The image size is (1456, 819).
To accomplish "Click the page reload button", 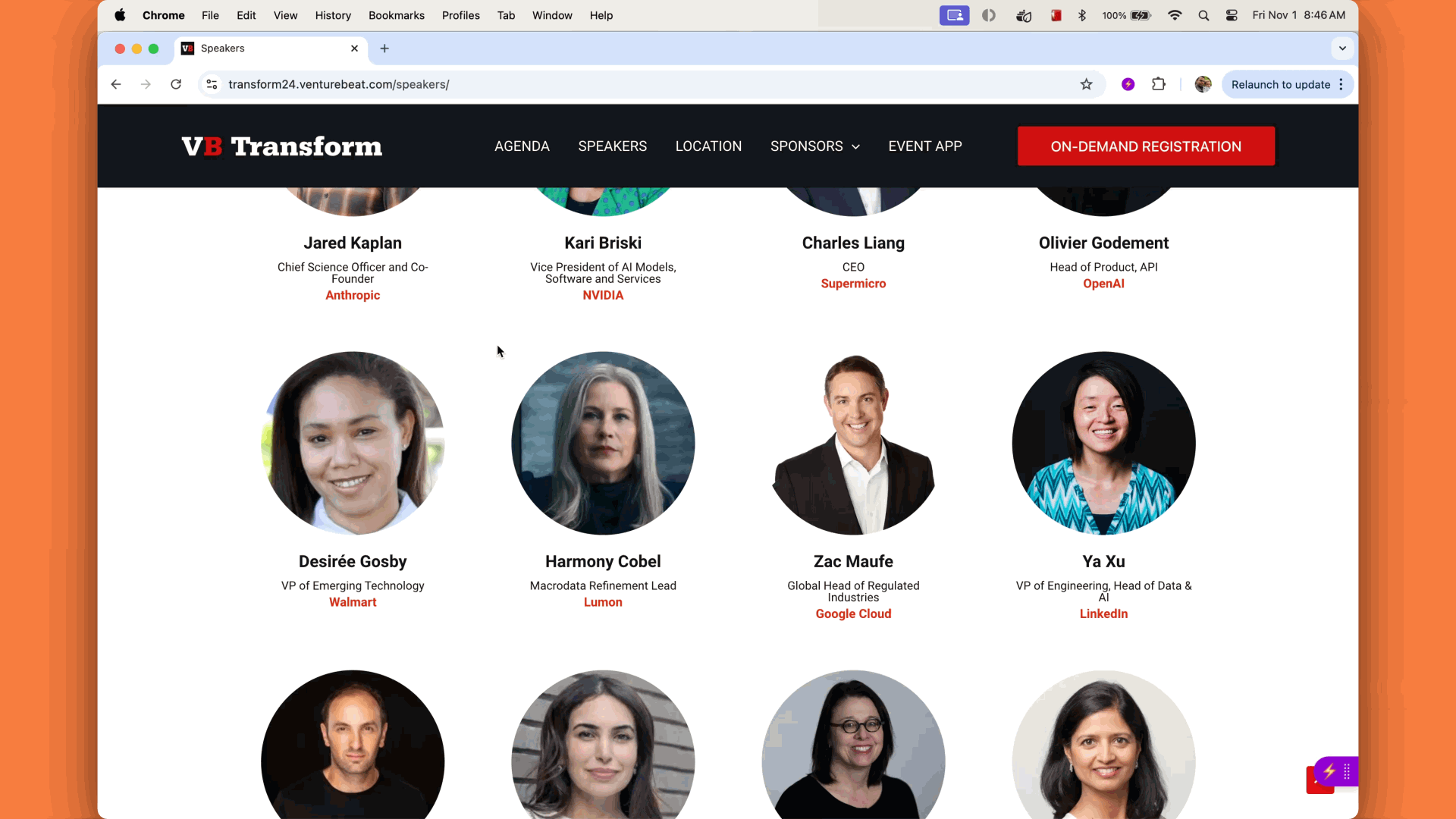I will tap(176, 84).
